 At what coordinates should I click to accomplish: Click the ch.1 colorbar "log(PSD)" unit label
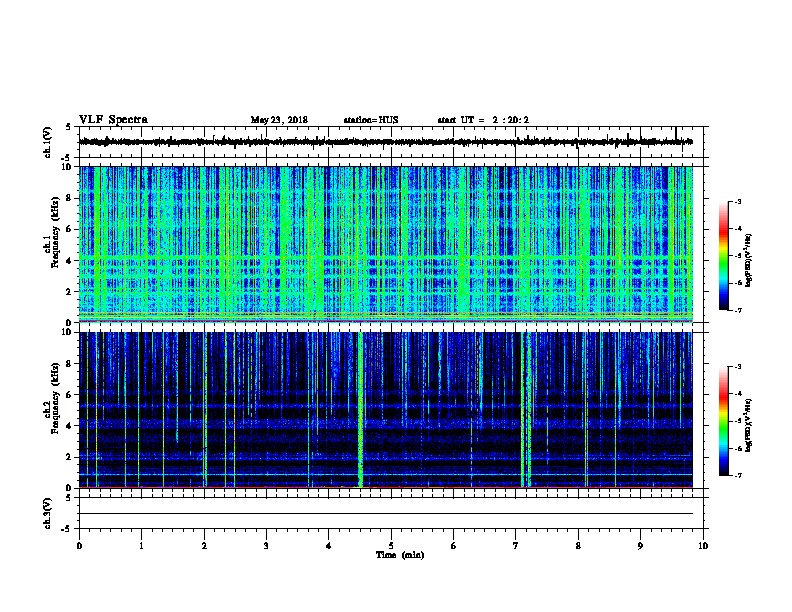point(748,260)
